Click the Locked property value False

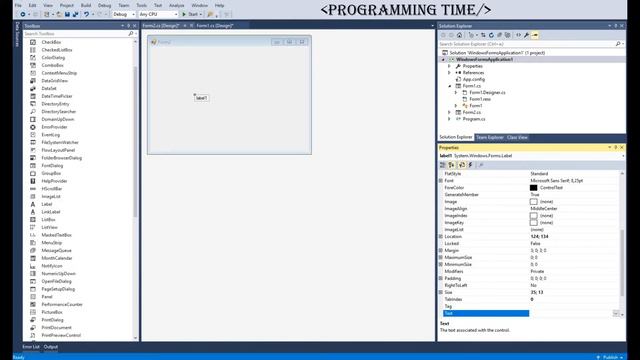click(535, 244)
